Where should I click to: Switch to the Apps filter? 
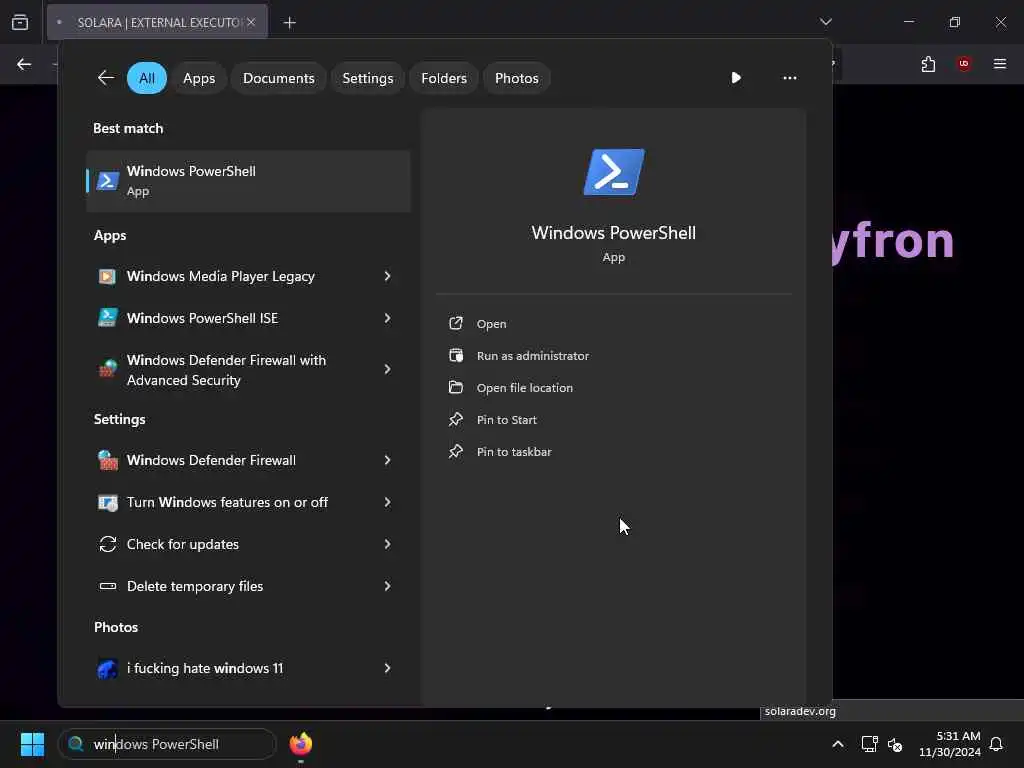pos(199,78)
